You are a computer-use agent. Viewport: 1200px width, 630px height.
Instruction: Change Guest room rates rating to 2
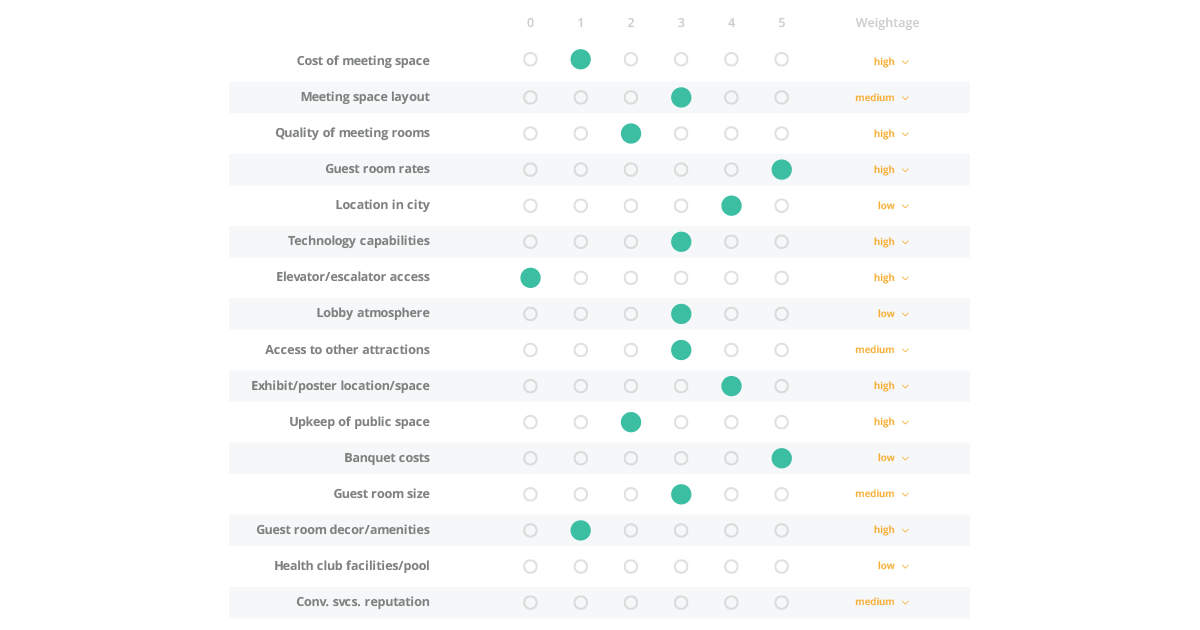pyautogui.click(x=631, y=169)
